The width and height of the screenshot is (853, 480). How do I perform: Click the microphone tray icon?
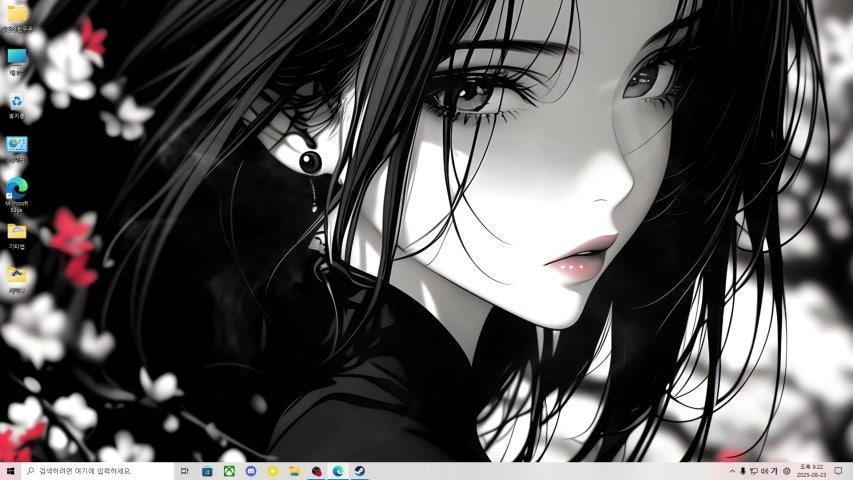coord(743,471)
